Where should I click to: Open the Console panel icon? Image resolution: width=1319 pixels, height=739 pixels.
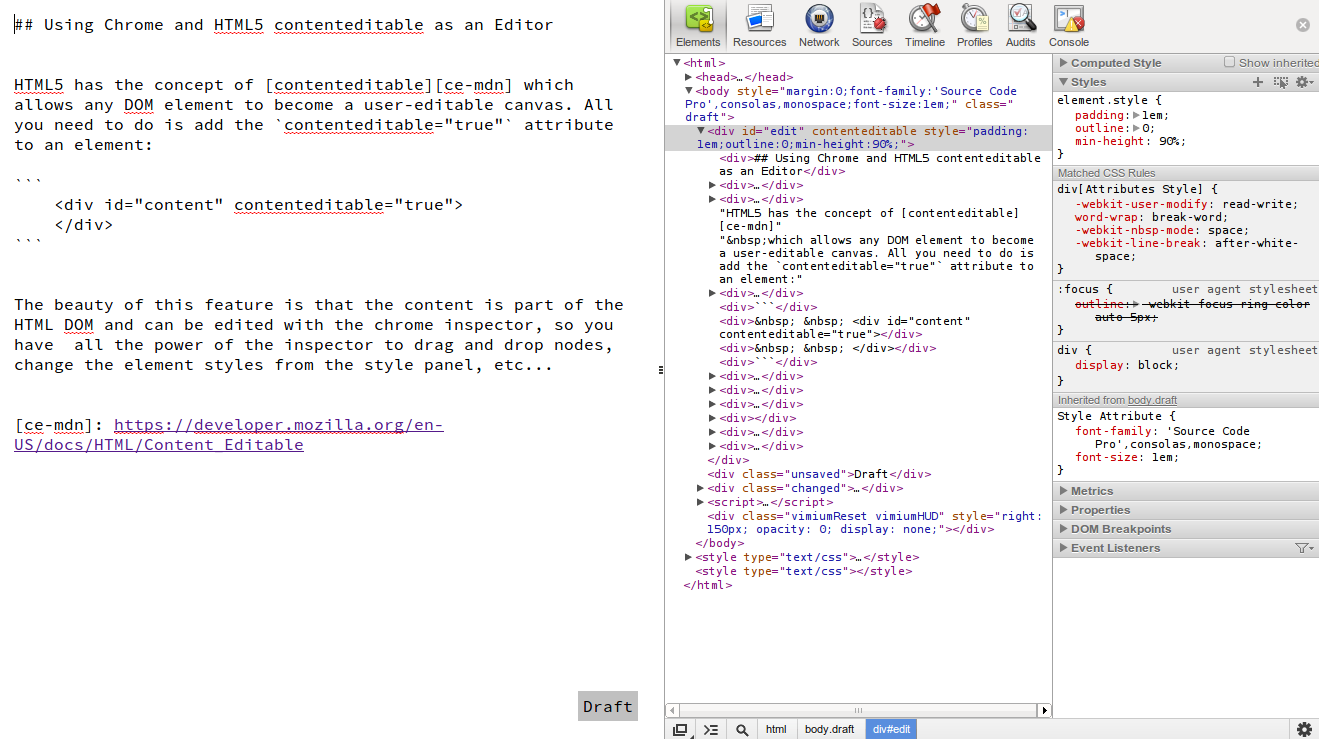click(1069, 26)
